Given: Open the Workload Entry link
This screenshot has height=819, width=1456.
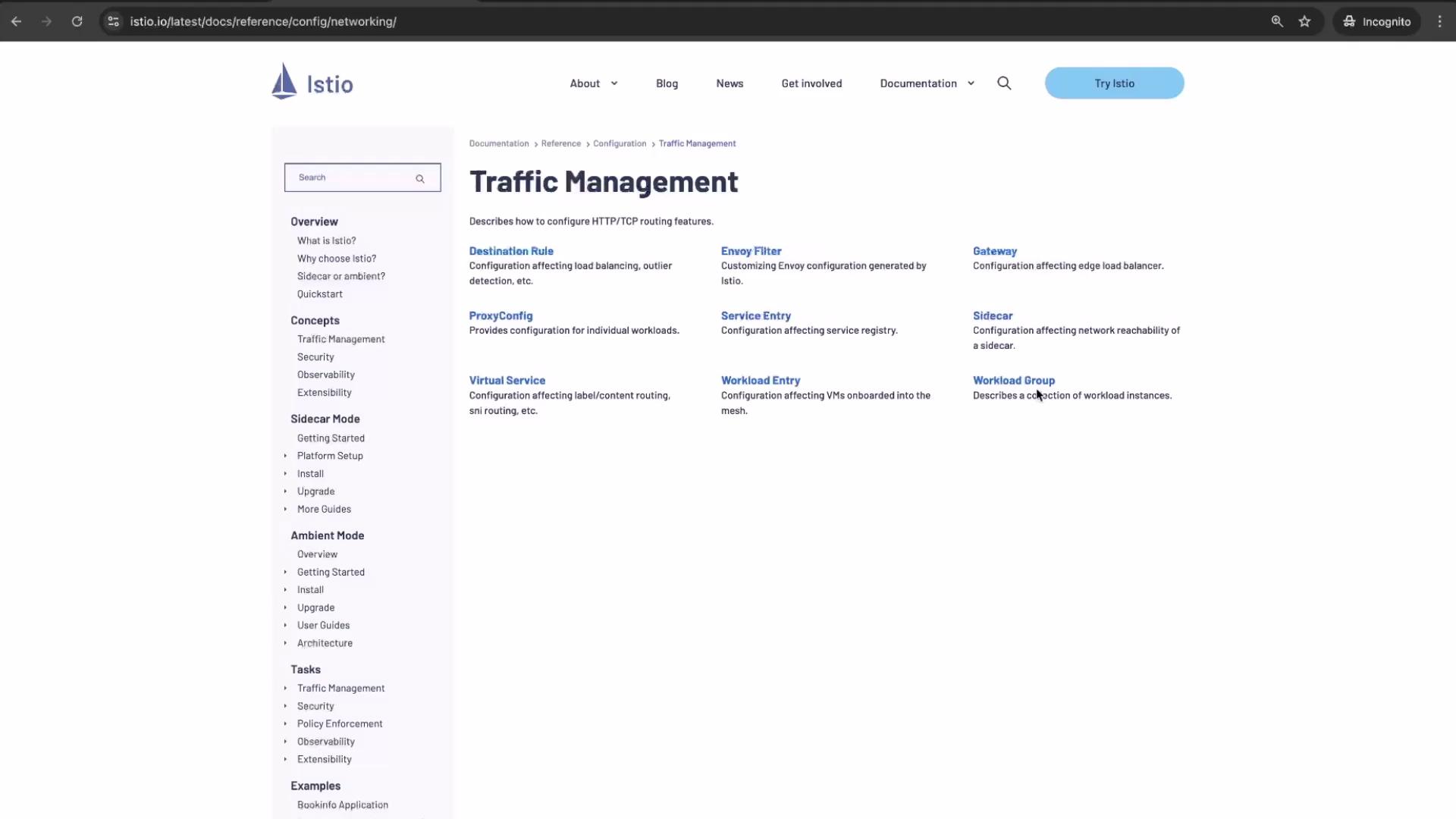Looking at the screenshot, I should [761, 381].
